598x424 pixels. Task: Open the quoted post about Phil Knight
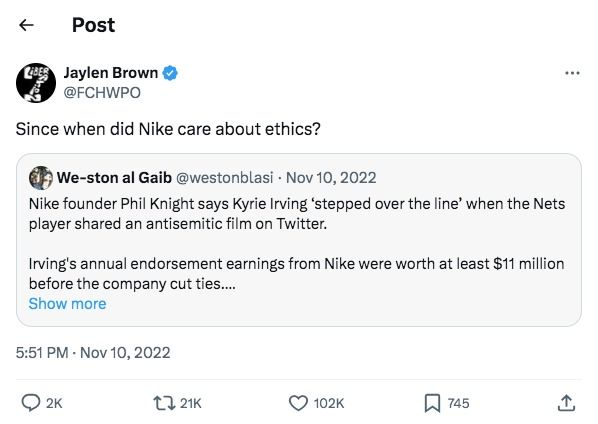click(299, 240)
